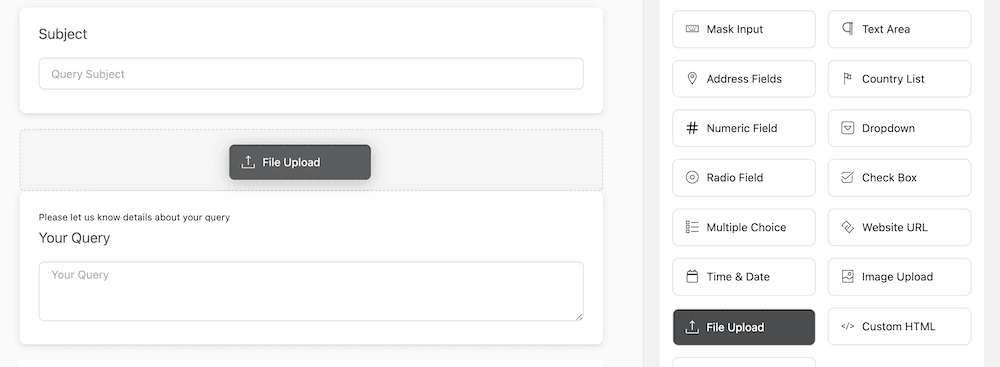Click the Your Query textarea resize handle
Screen dimensions: 1000x367
[x=579, y=317]
